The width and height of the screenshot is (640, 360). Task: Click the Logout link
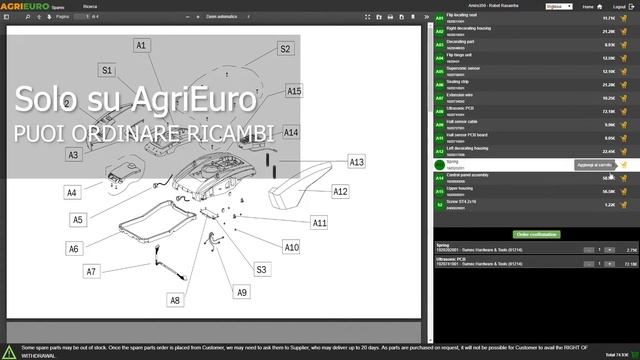coord(623,7)
